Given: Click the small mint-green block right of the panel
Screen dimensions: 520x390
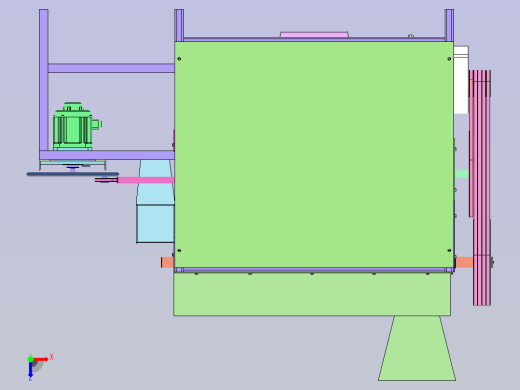Looking at the screenshot, I should pyautogui.click(x=462, y=174).
